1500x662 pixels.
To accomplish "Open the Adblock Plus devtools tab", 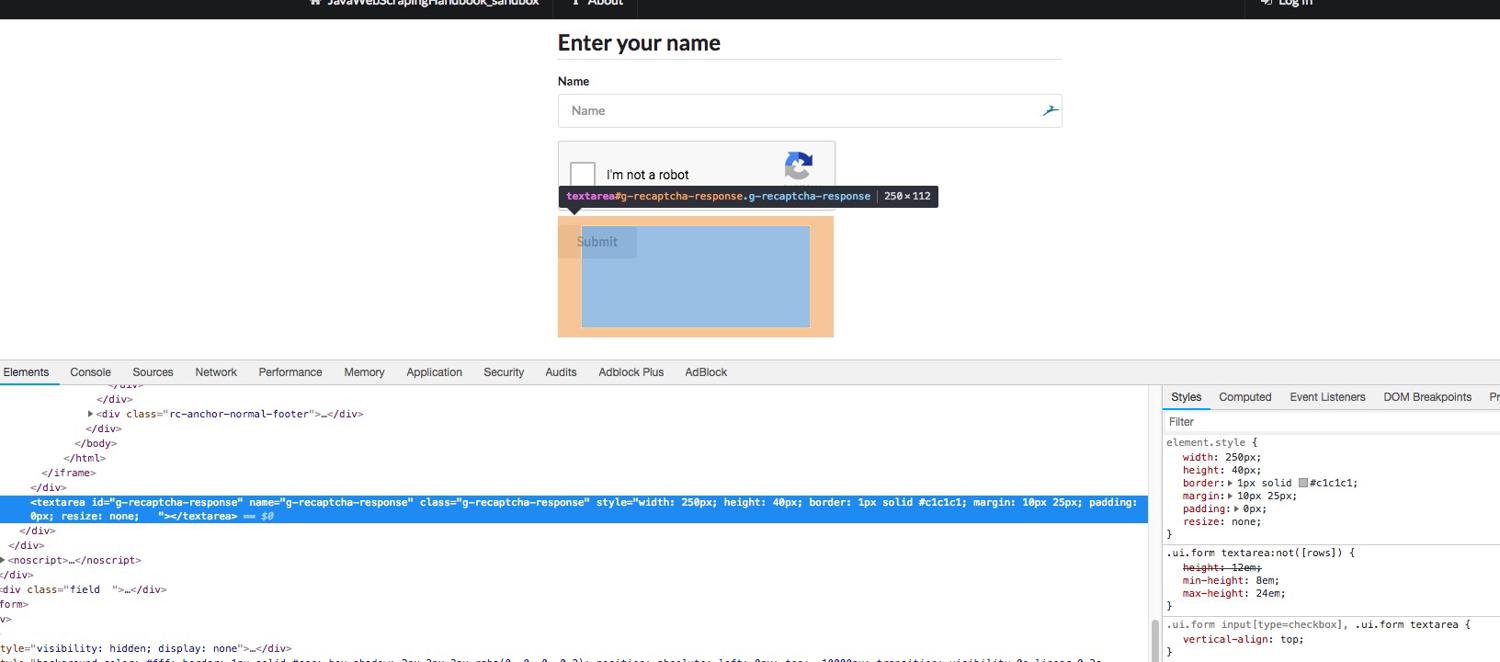I will point(631,372).
